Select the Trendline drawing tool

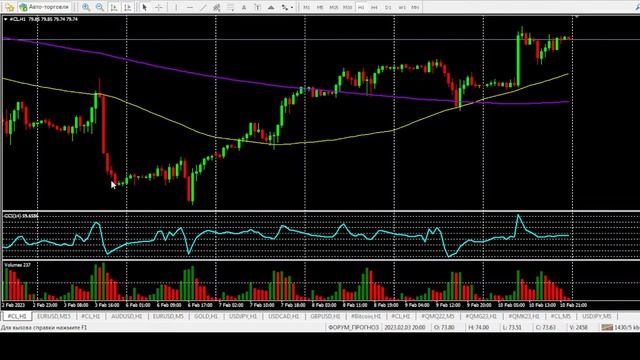pos(203,7)
